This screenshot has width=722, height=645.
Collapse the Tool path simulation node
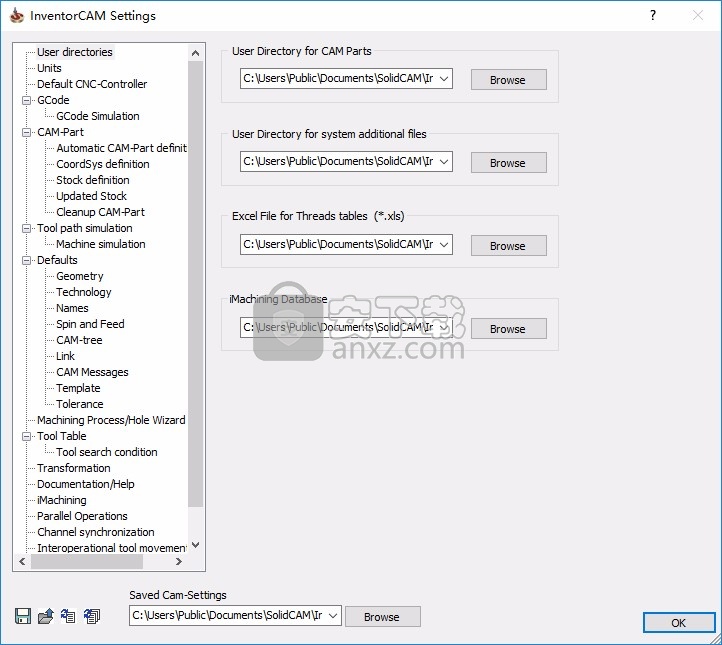point(26,228)
